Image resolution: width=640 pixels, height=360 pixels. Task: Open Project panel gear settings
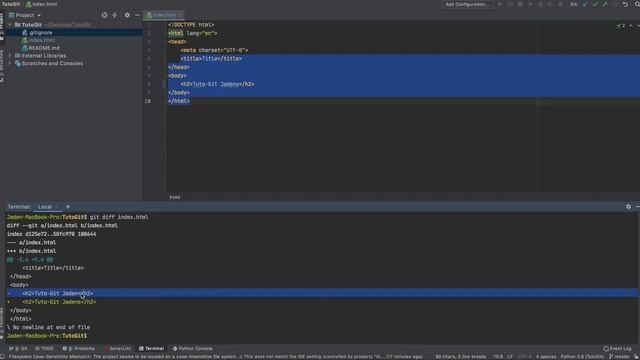[127, 15]
